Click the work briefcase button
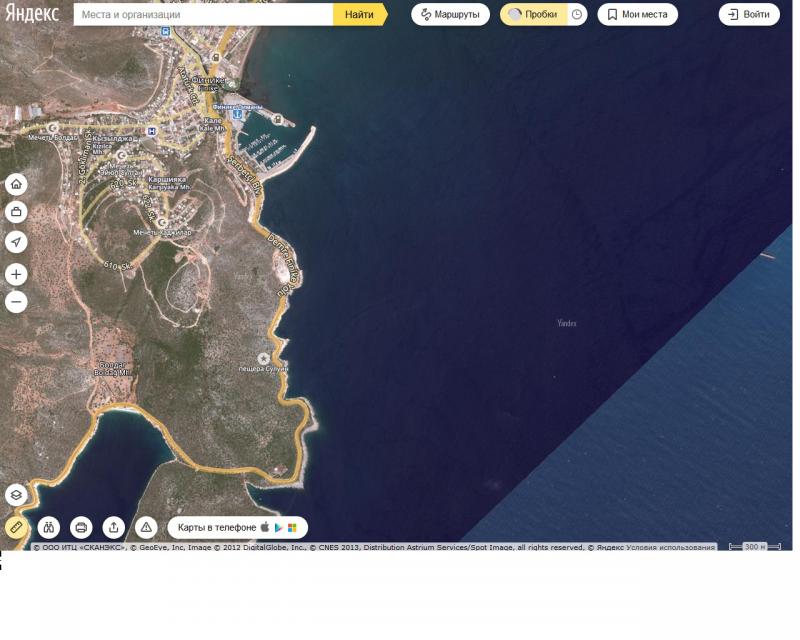The width and height of the screenshot is (800, 640). click(16, 212)
